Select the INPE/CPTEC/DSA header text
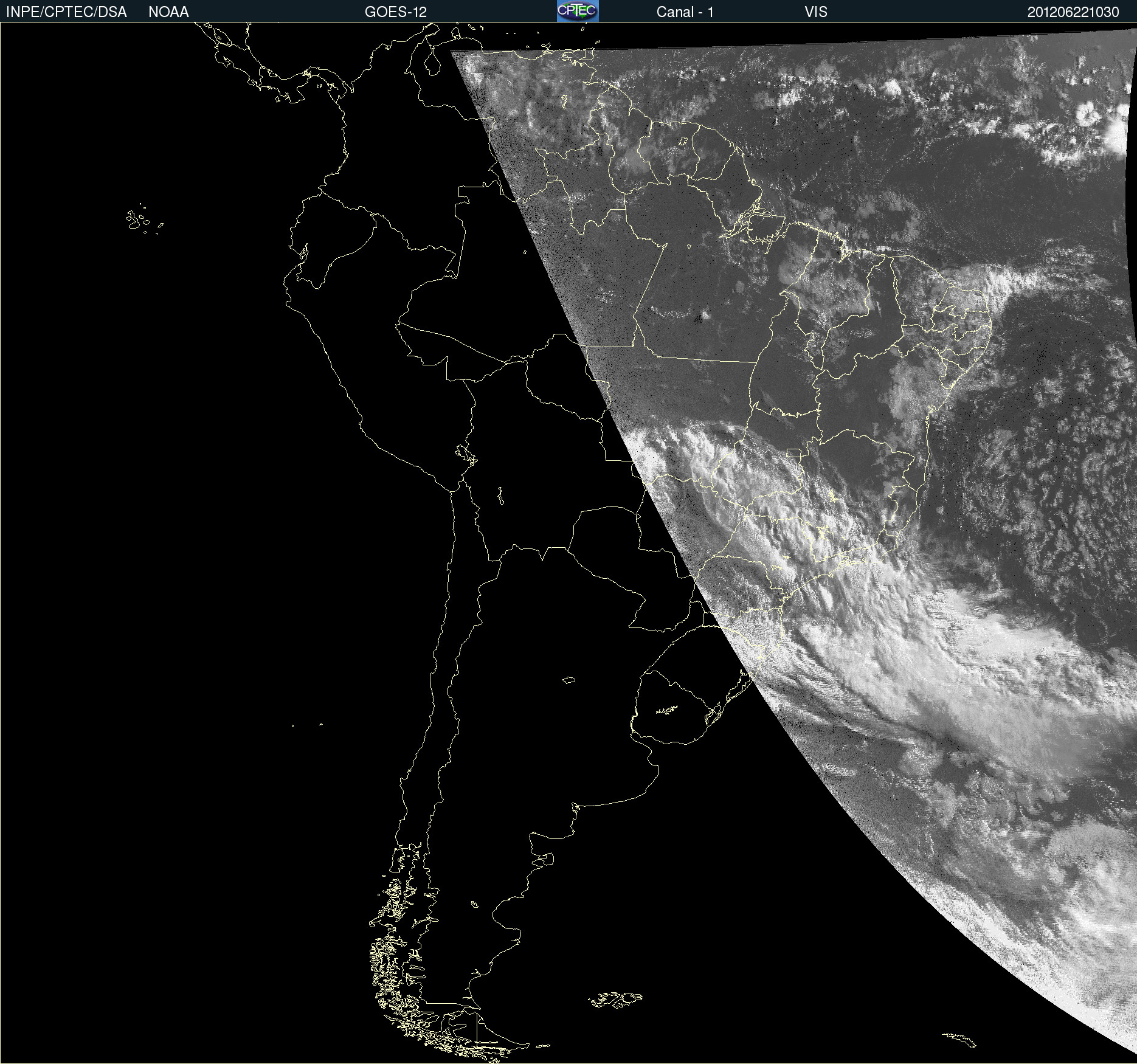This screenshot has height=1064, width=1137. pyautogui.click(x=66, y=12)
